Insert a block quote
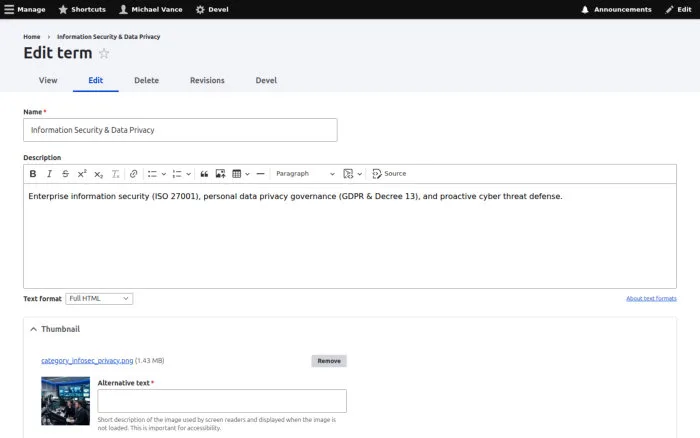Screen dimensions: 700x438 204,174
